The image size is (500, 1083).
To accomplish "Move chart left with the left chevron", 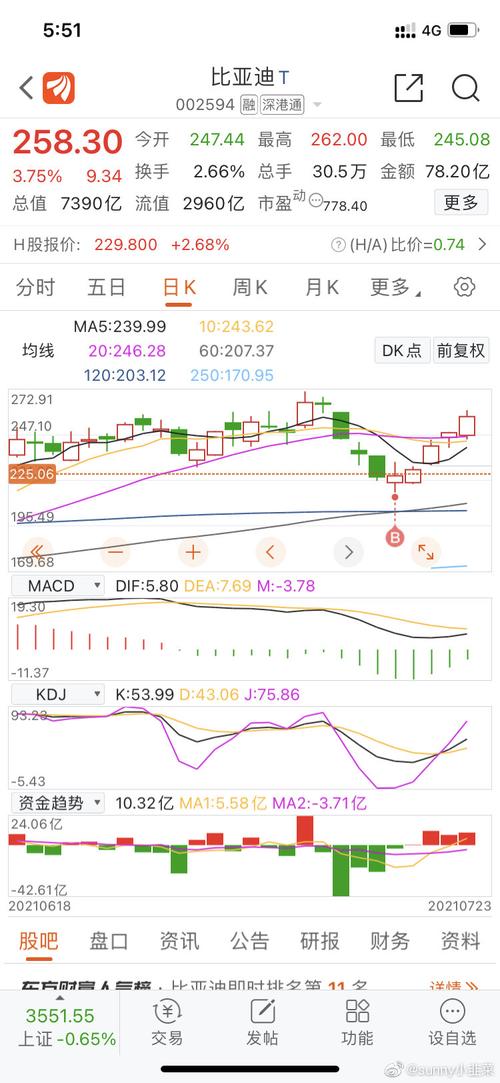I will [271, 552].
